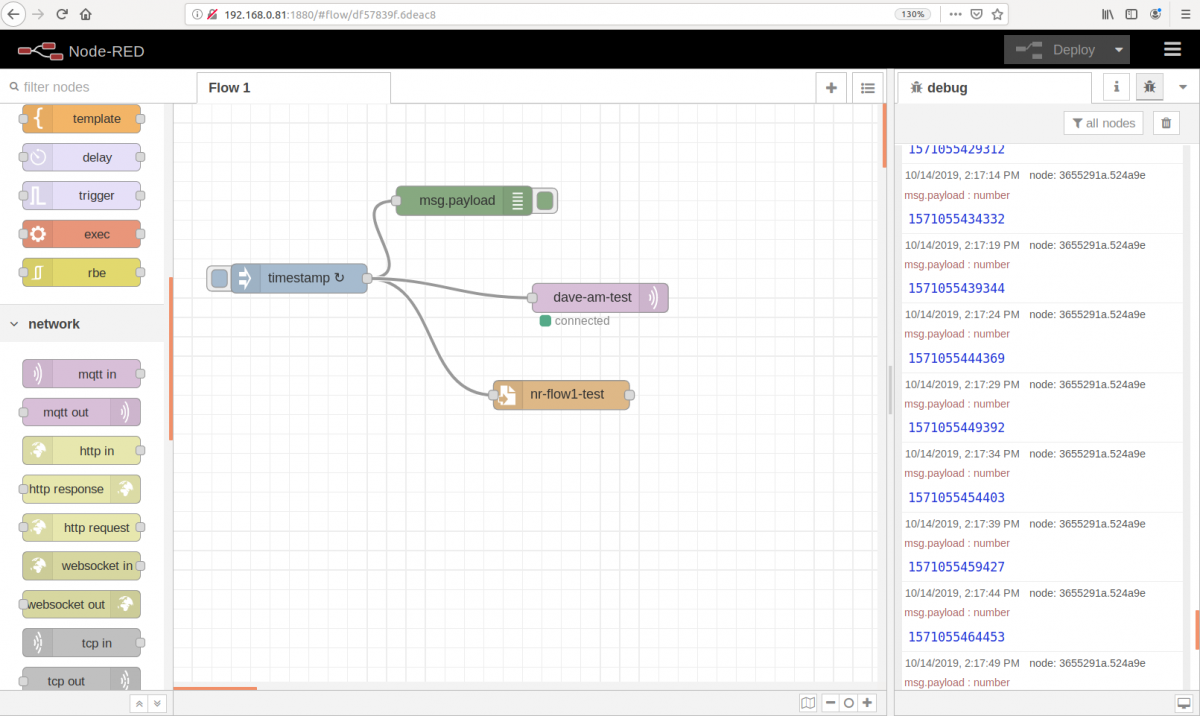The image size is (1200, 716).
Task: Select the rbe node in the palette
Action: 80,272
